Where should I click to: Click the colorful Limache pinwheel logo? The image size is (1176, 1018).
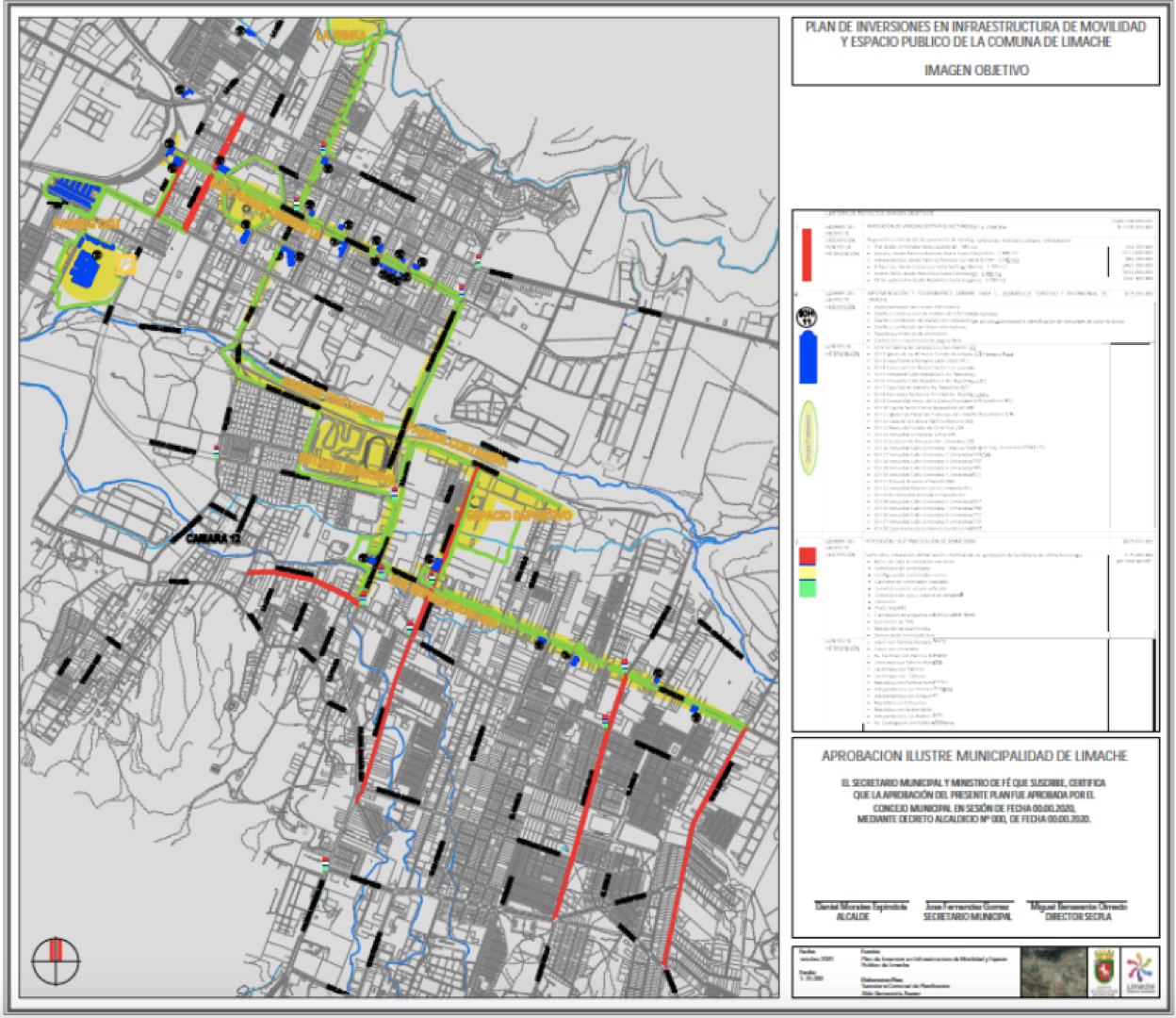pyautogui.click(x=1141, y=971)
